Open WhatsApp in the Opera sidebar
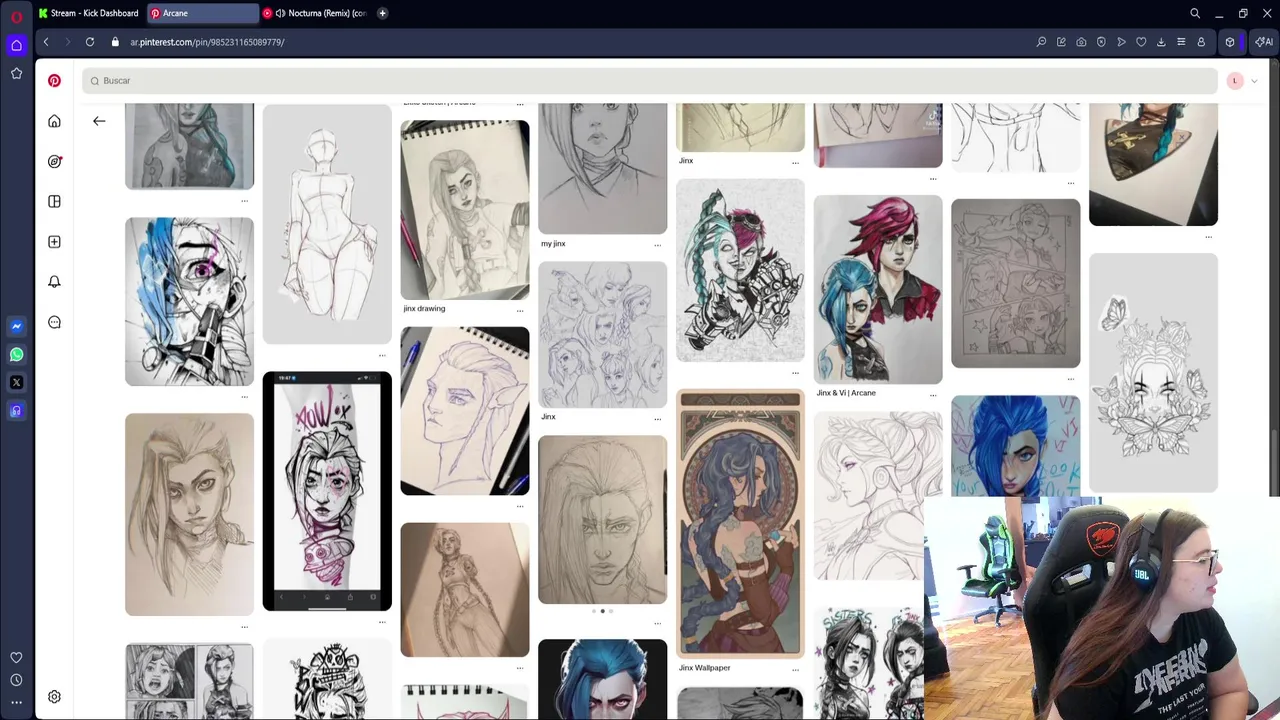The image size is (1280, 720). (x=16, y=354)
